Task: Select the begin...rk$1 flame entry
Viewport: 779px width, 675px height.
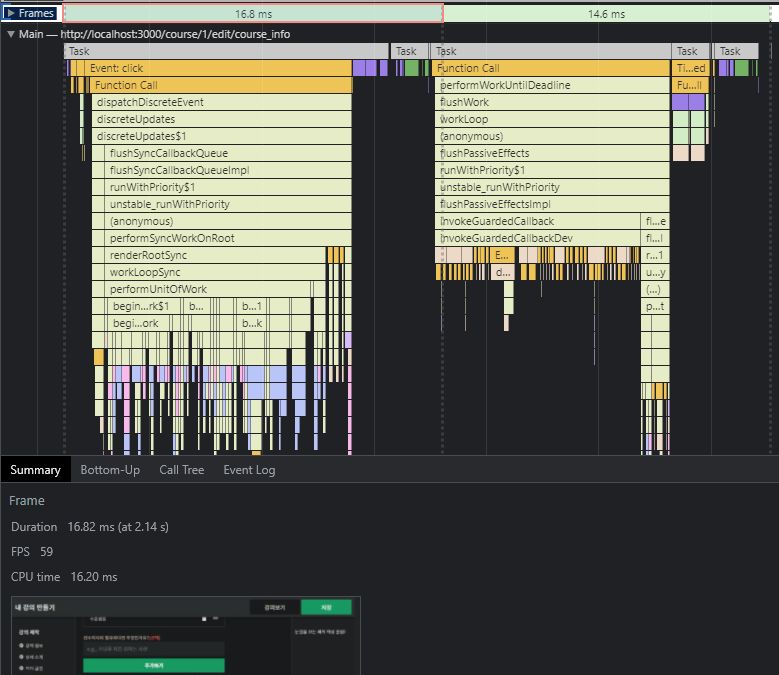Action: pos(145,306)
